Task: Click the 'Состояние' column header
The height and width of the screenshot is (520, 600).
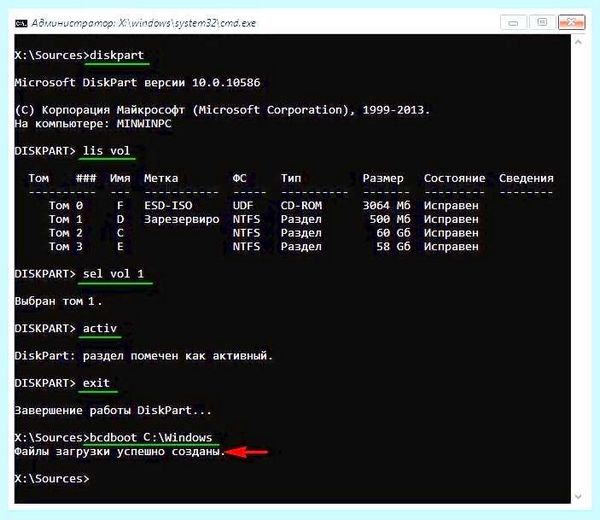Action: (454, 178)
